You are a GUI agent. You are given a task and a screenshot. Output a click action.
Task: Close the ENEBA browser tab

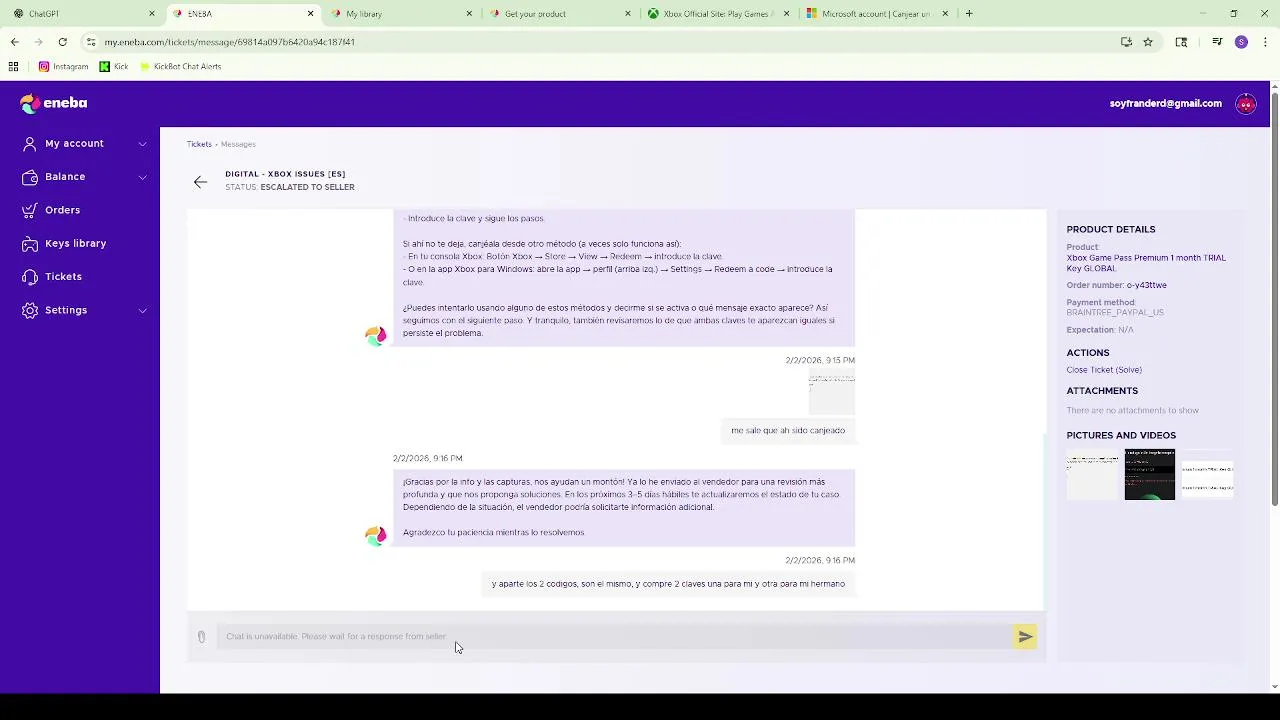[310, 14]
